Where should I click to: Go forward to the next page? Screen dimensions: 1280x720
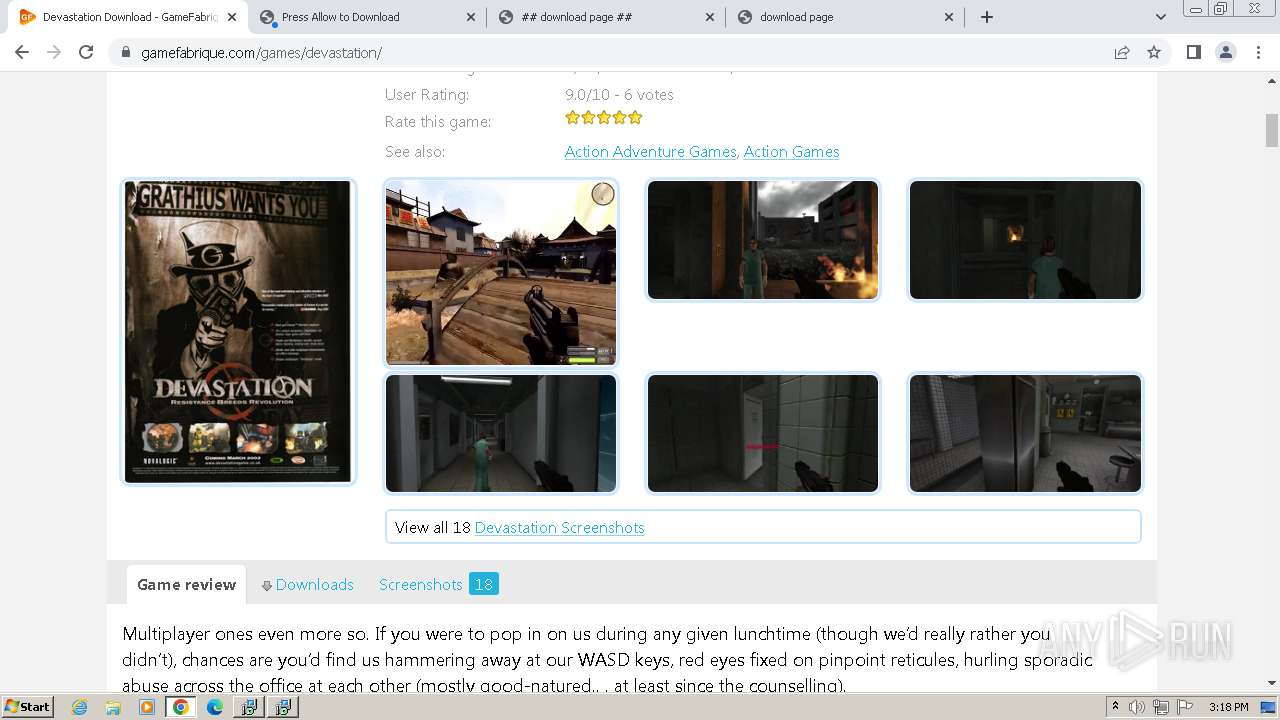tap(54, 52)
